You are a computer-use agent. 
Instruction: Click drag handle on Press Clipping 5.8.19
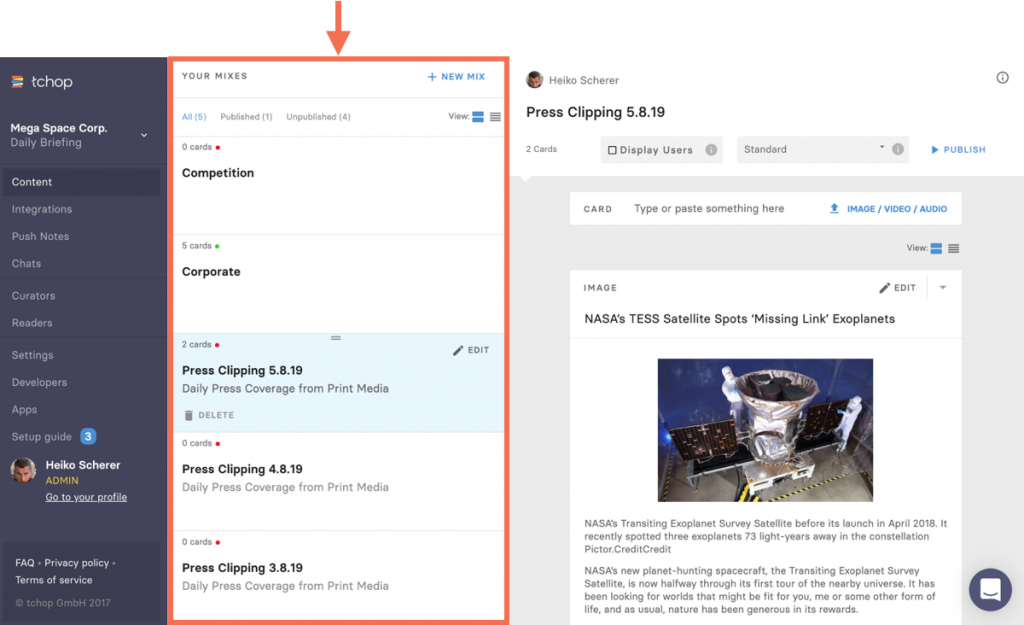336,338
